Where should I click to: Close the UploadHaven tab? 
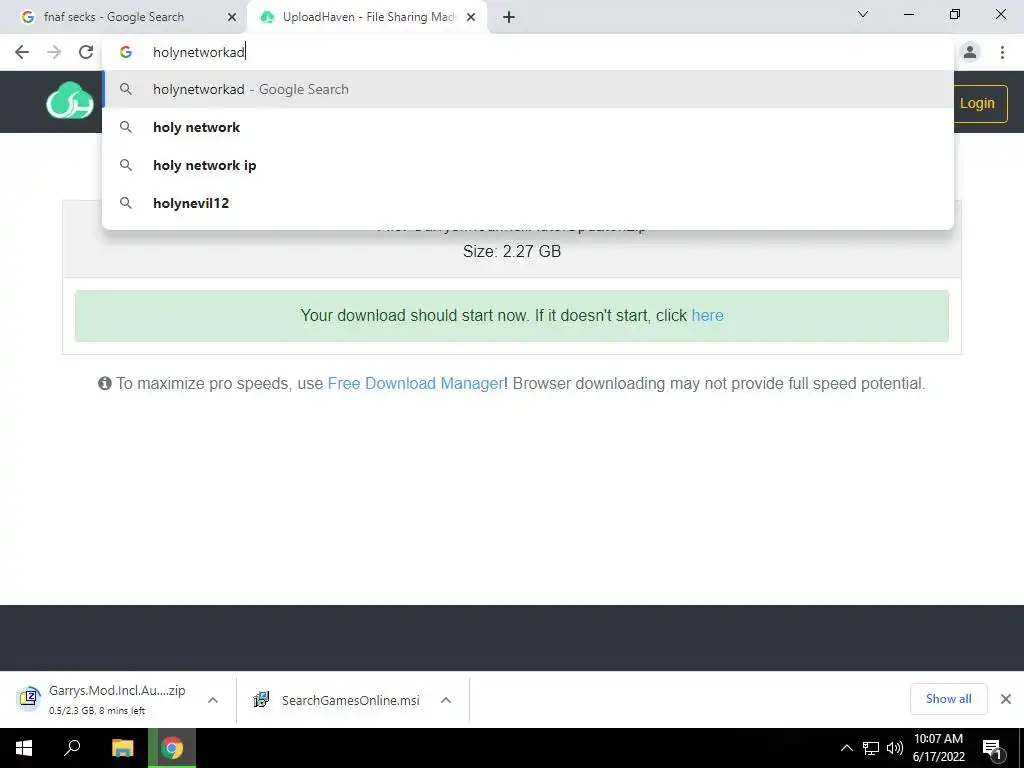(x=471, y=17)
